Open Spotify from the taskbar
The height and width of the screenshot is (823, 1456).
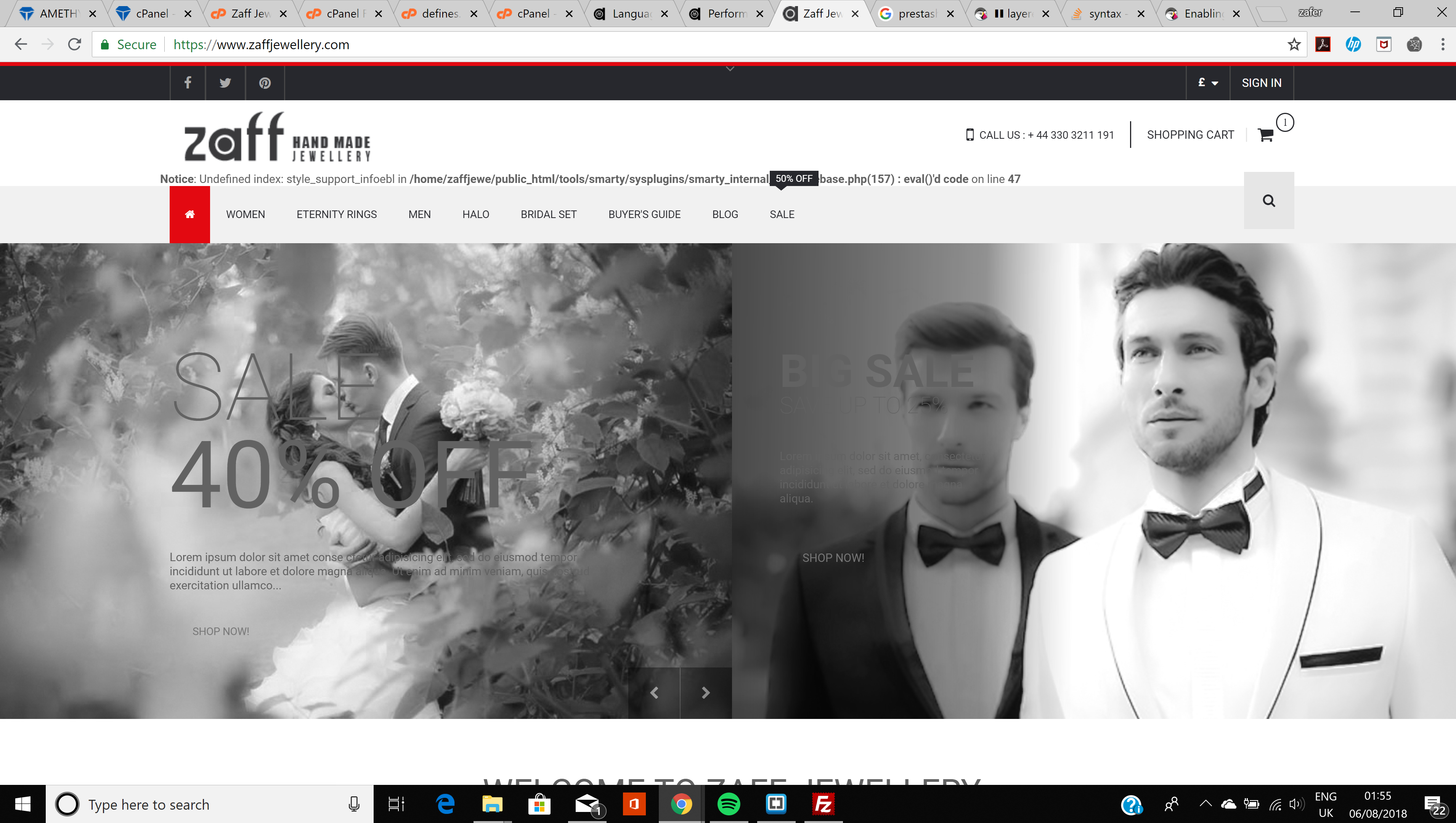[729, 804]
